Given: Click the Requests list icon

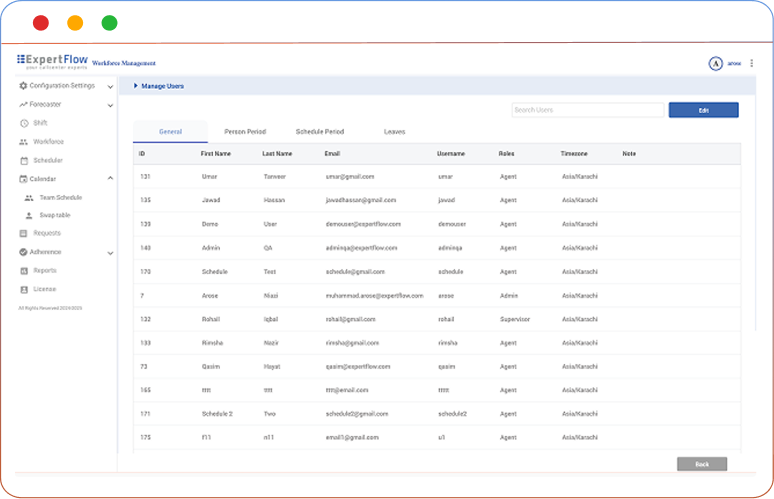Looking at the screenshot, I should (x=24, y=234).
